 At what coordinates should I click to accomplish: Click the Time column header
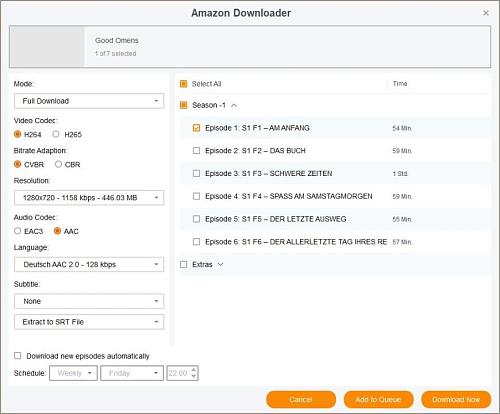coord(400,84)
